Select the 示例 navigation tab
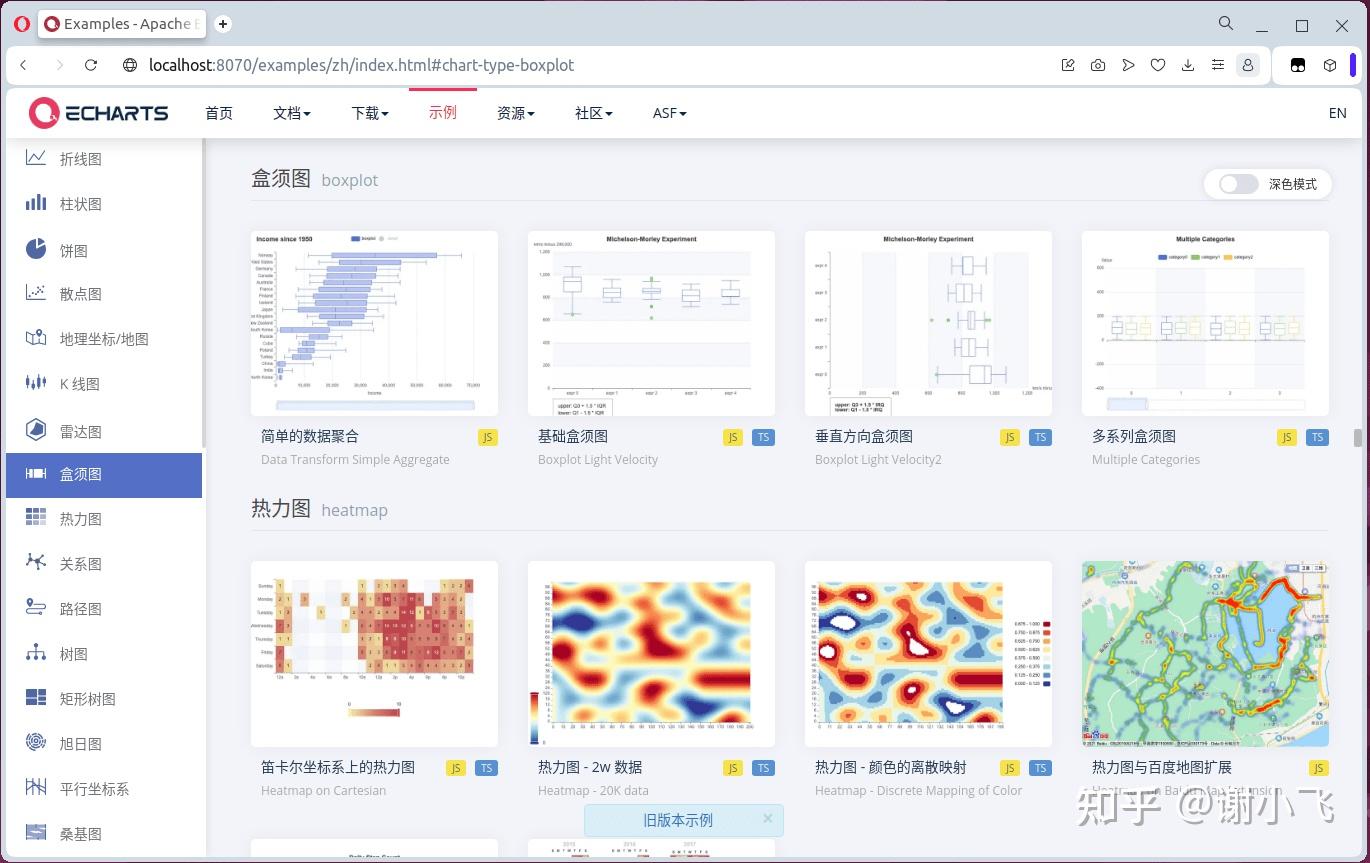 pyautogui.click(x=443, y=112)
